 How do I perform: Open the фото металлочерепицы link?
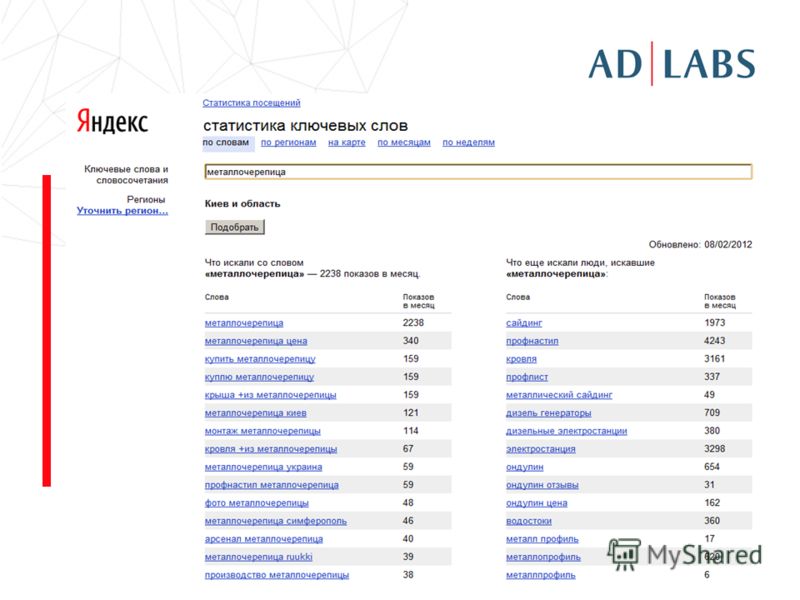[x=257, y=503]
